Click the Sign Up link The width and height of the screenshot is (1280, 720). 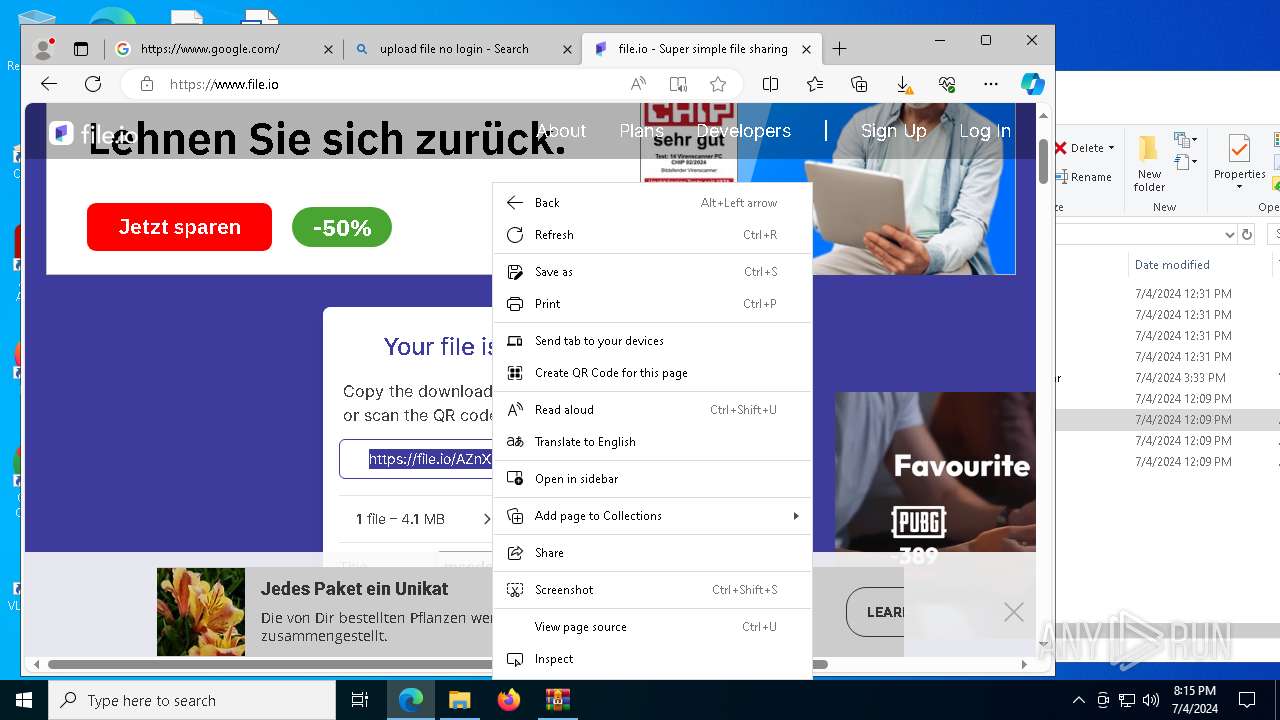pyautogui.click(x=893, y=131)
